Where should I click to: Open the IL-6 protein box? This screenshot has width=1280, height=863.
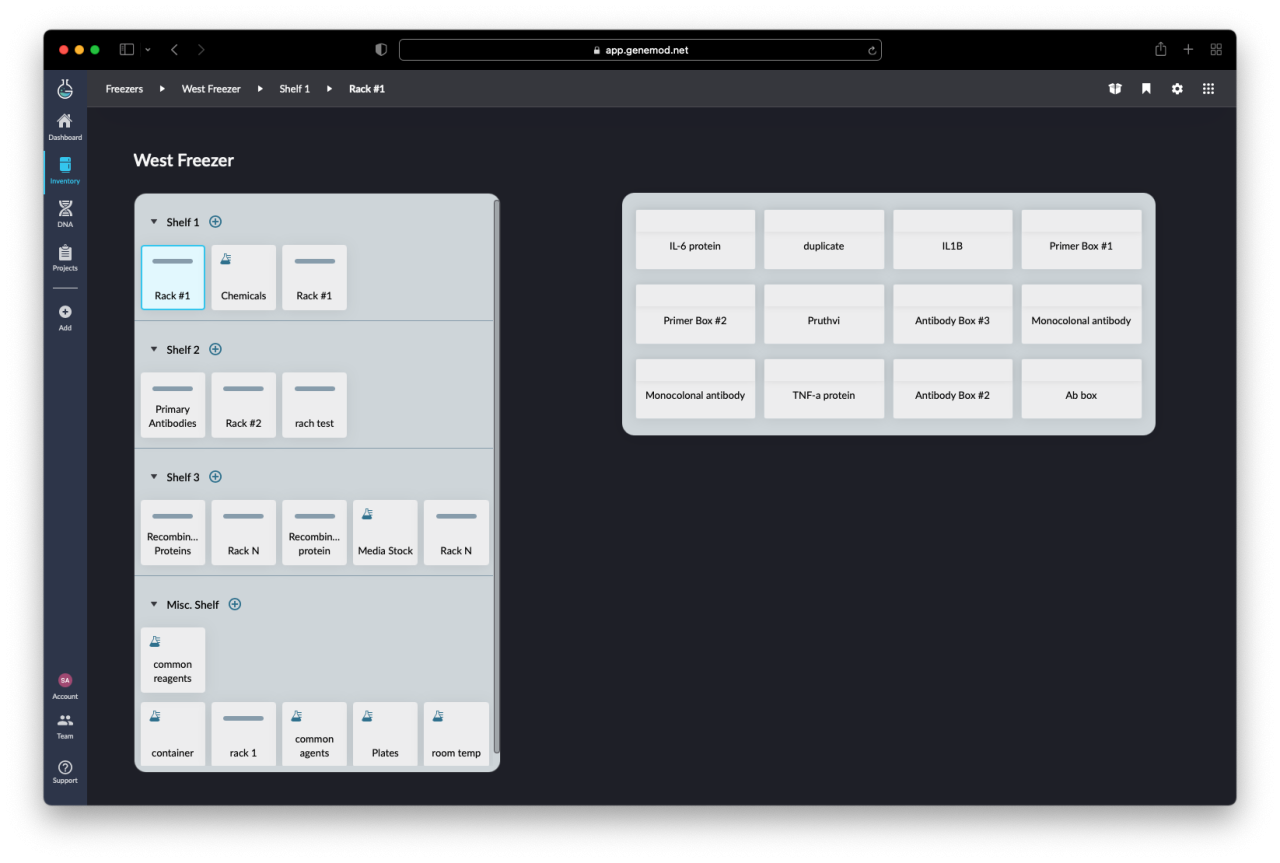695,239
